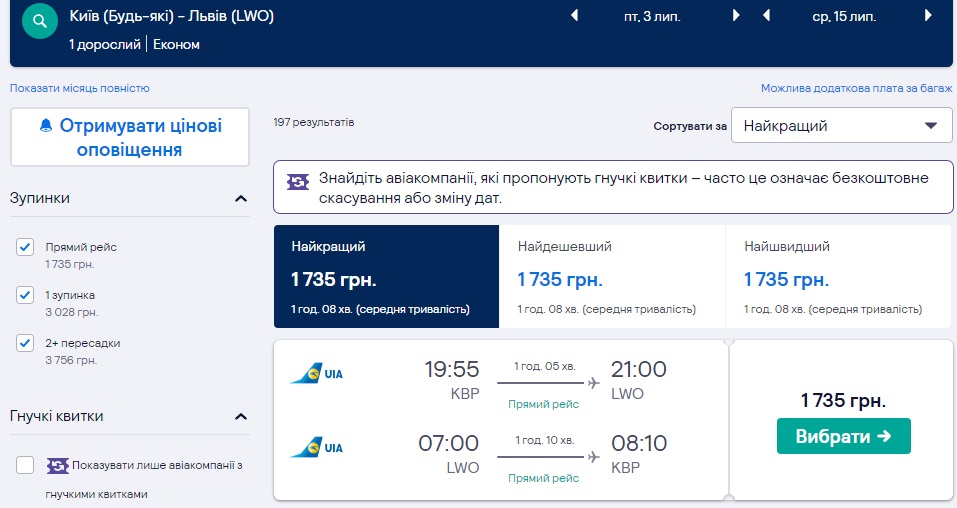
Task: Uncheck the 2+ пересадки filter
Action: (x=26, y=343)
